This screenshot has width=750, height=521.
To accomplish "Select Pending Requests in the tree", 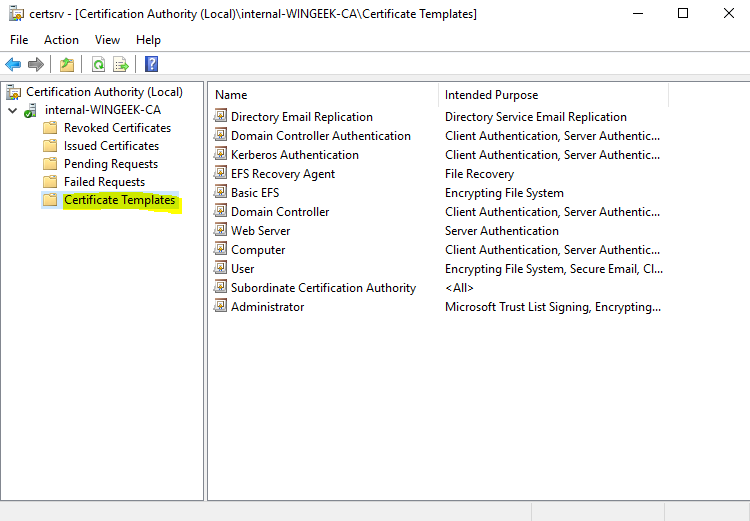I will (x=110, y=164).
